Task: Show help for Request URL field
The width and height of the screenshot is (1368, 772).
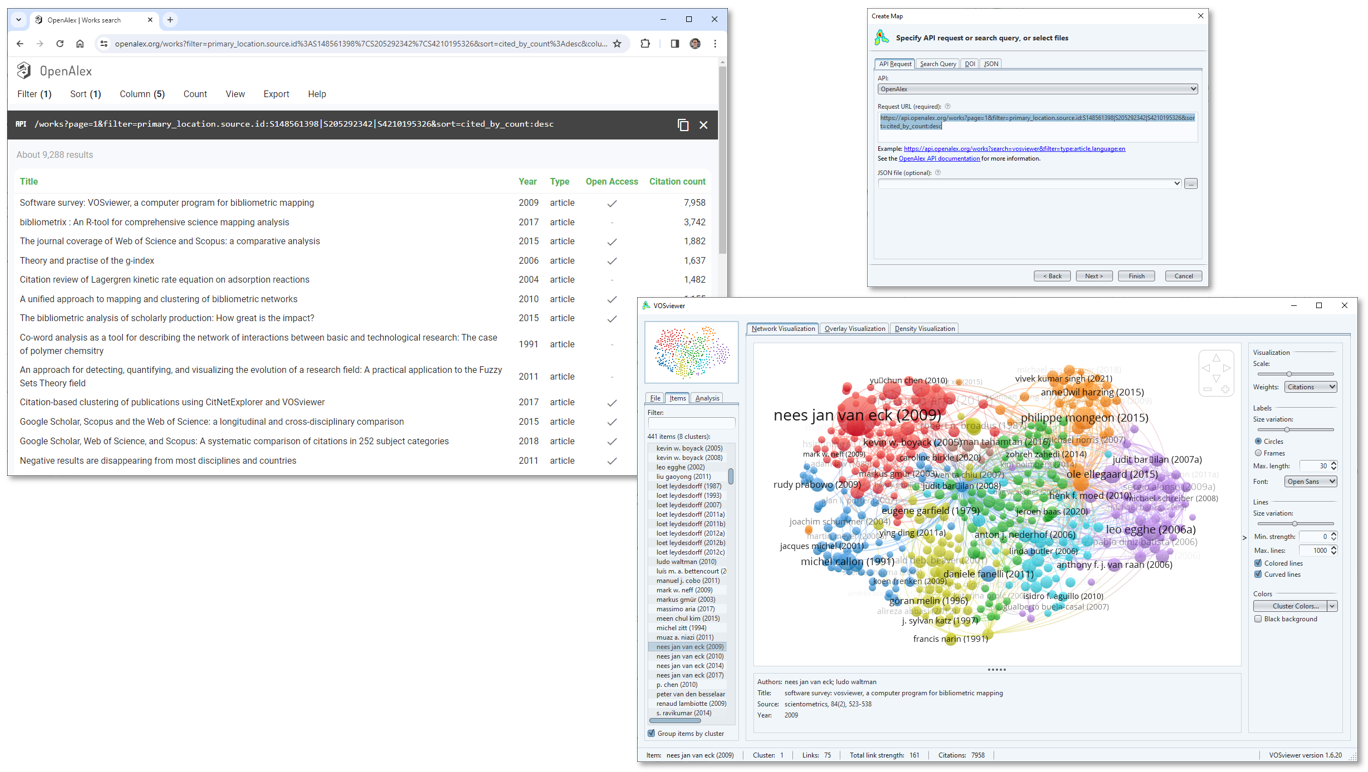Action: [x=948, y=106]
